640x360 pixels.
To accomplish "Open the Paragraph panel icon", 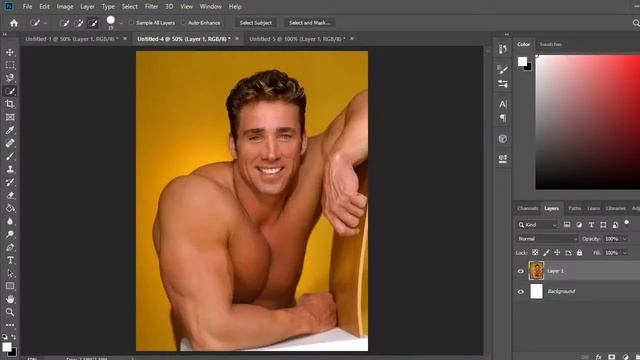I will tap(503, 118).
